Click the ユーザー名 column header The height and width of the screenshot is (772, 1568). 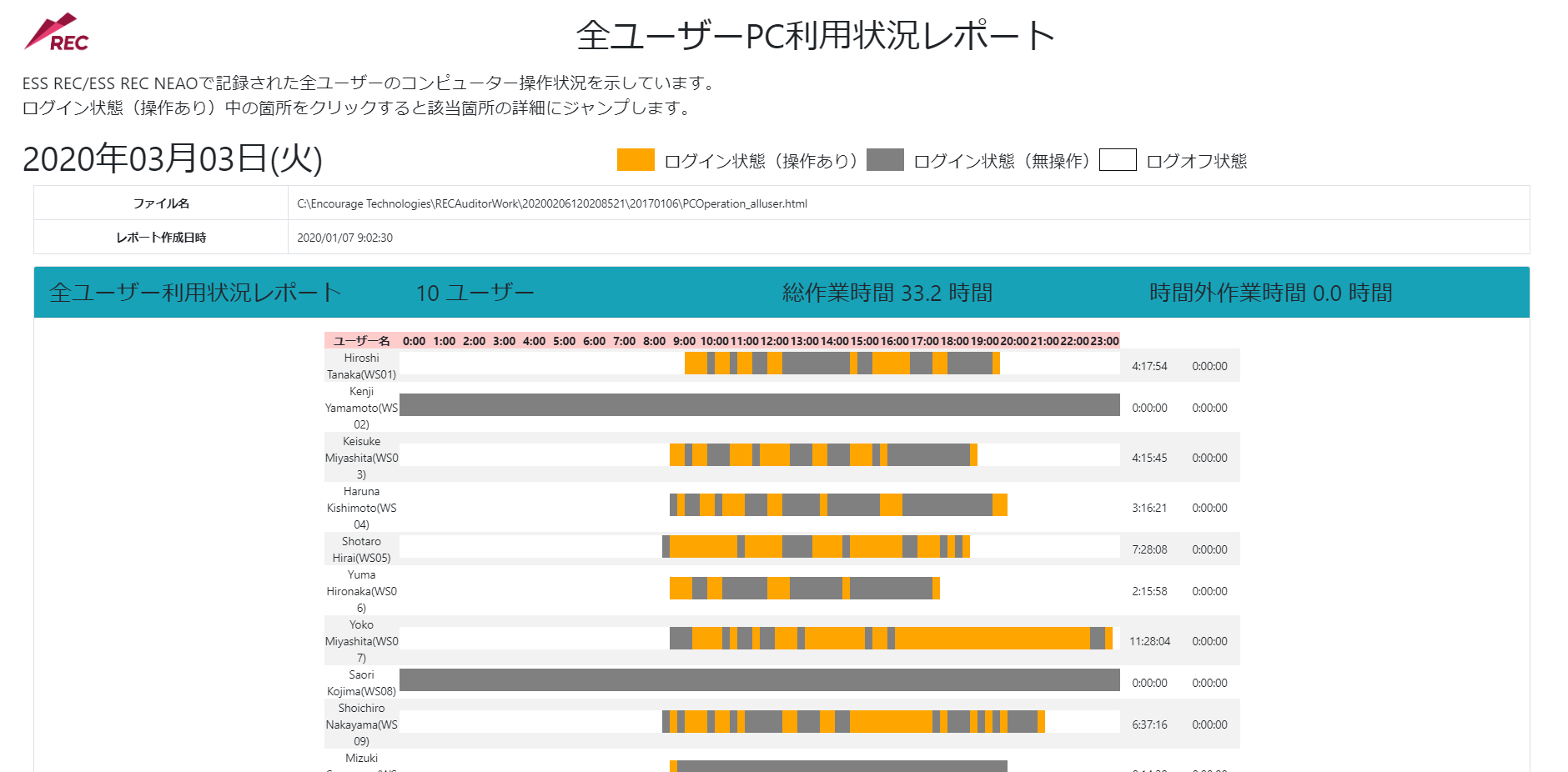[x=361, y=341]
